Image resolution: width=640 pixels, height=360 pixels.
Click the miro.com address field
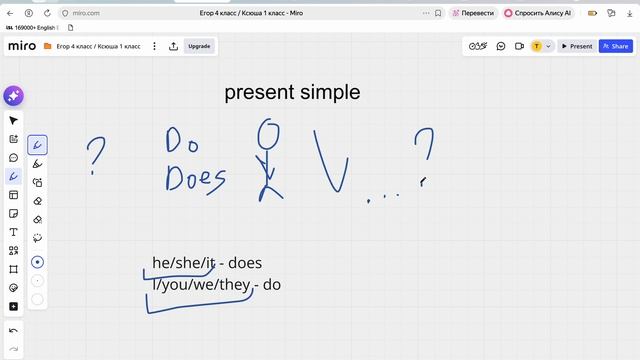(86, 13)
